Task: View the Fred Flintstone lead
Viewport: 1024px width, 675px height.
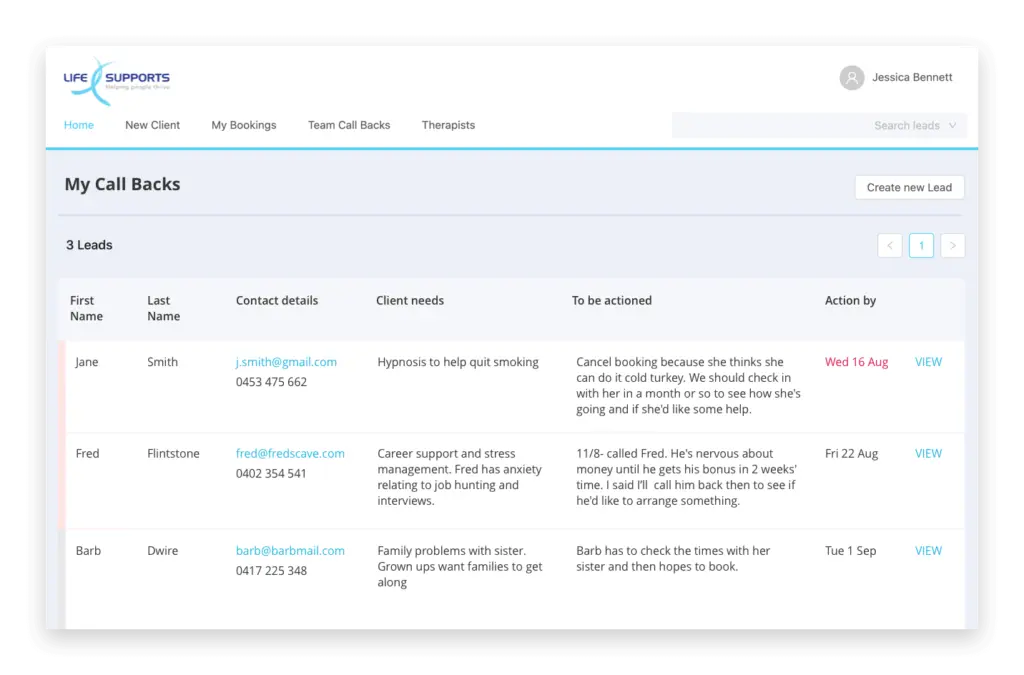Action: [928, 453]
